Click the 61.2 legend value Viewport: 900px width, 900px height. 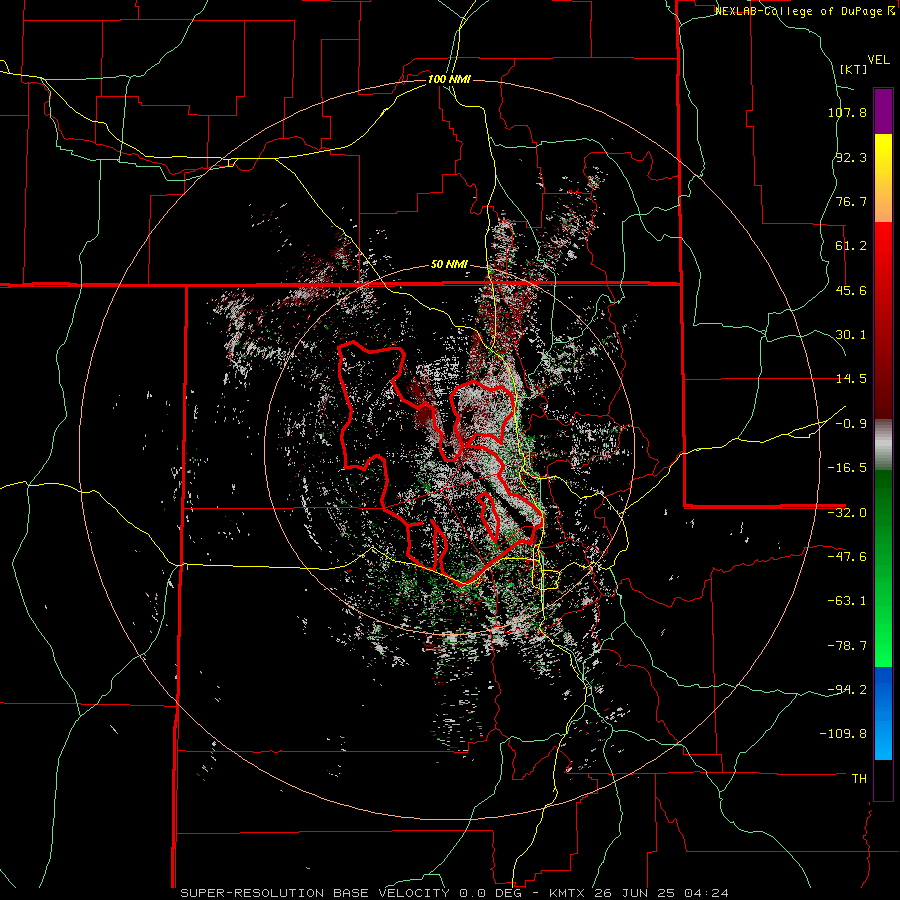tap(851, 246)
